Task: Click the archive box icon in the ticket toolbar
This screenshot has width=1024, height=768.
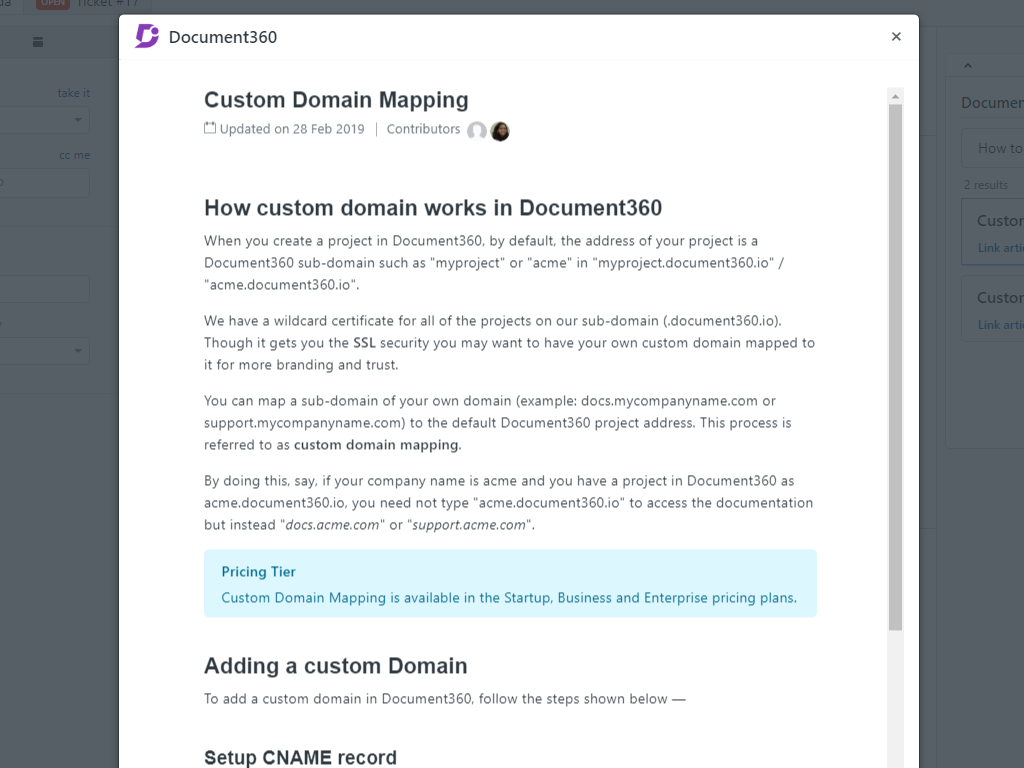Action: [x=38, y=42]
